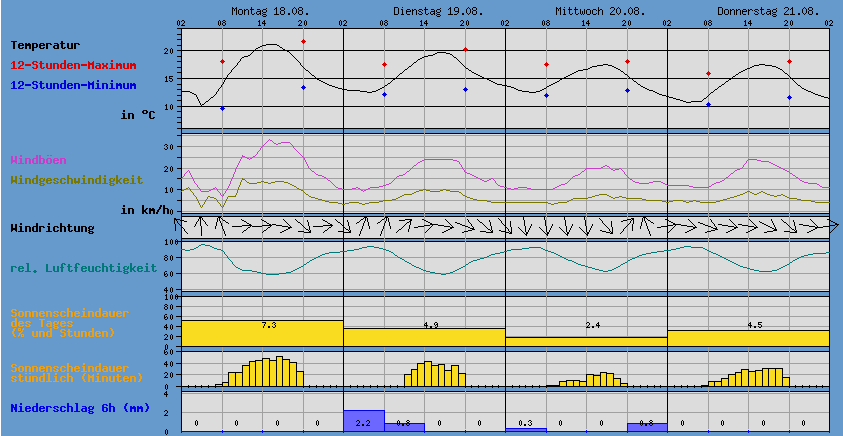Click Monday's lowest blue minimum diamond marker
Image resolution: width=843 pixels, height=436 pixels.
[x=222, y=108]
